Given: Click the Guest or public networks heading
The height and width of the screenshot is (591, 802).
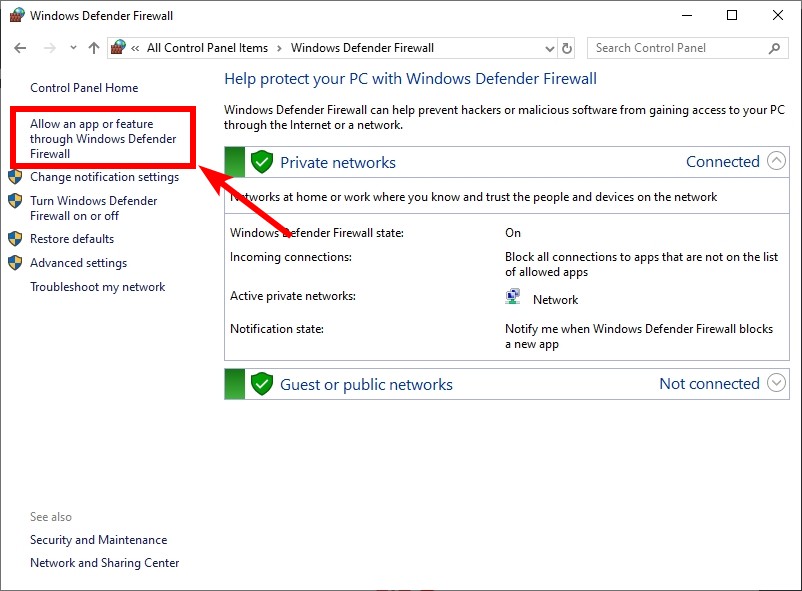Looking at the screenshot, I should click(366, 385).
